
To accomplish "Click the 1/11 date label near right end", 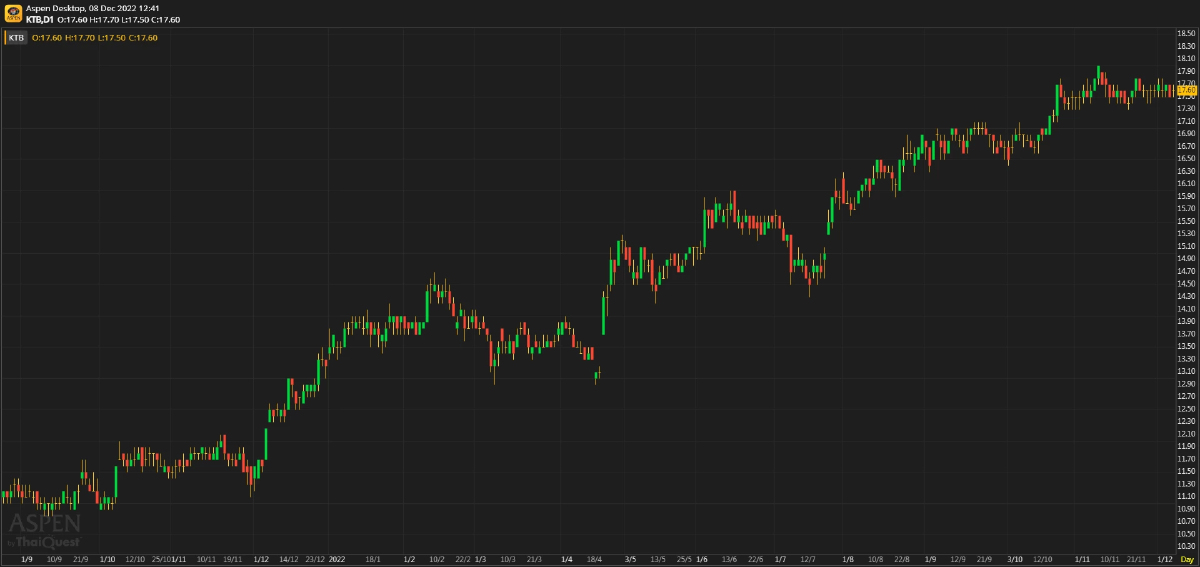I will tap(1082, 559).
